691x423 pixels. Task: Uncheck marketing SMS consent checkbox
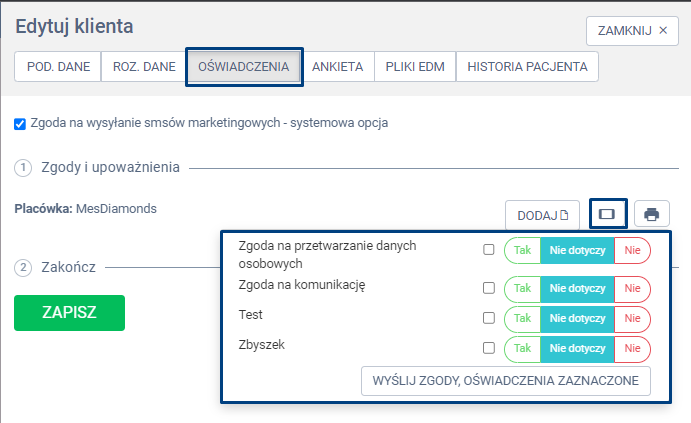click(x=20, y=124)
